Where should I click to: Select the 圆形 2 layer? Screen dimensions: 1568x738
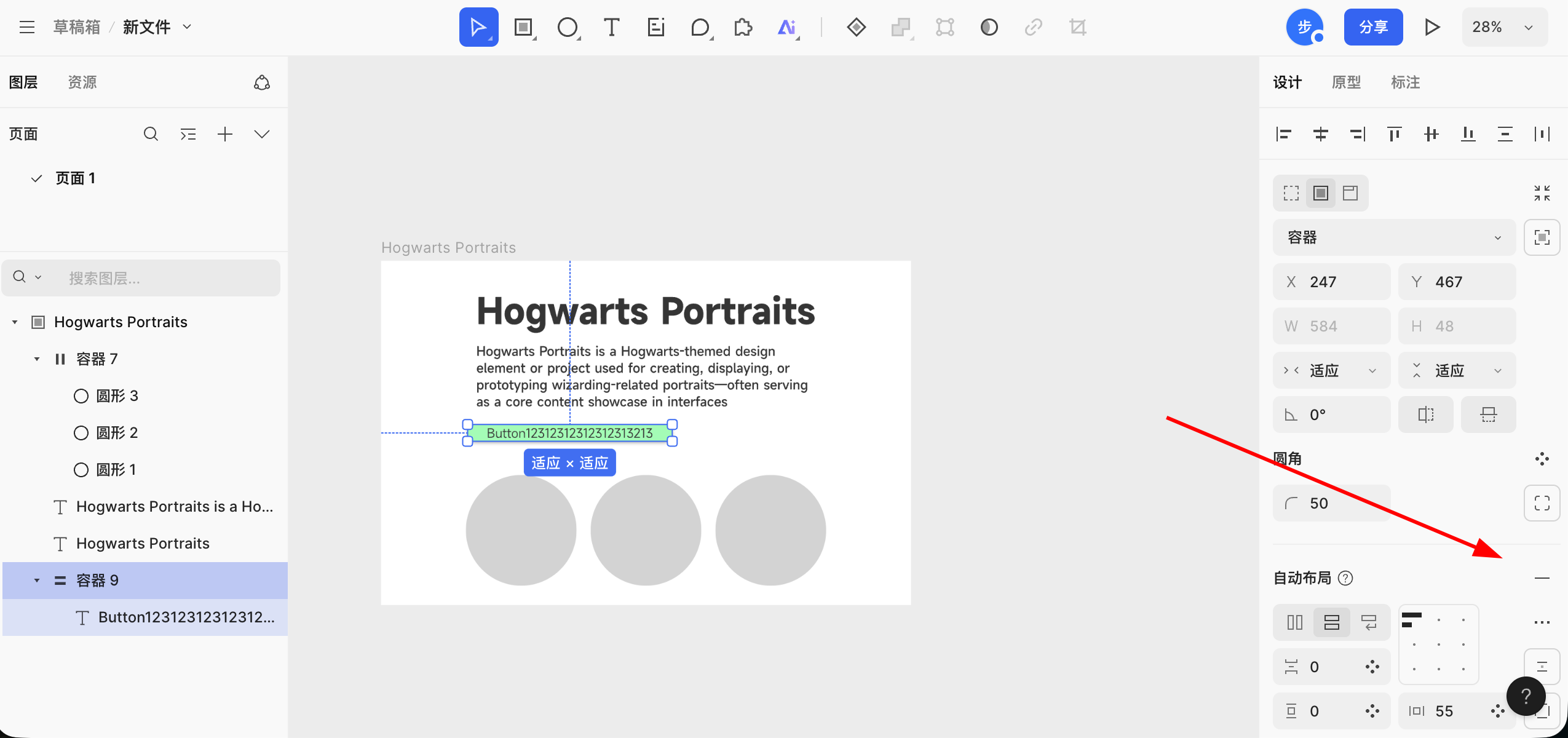117,433
